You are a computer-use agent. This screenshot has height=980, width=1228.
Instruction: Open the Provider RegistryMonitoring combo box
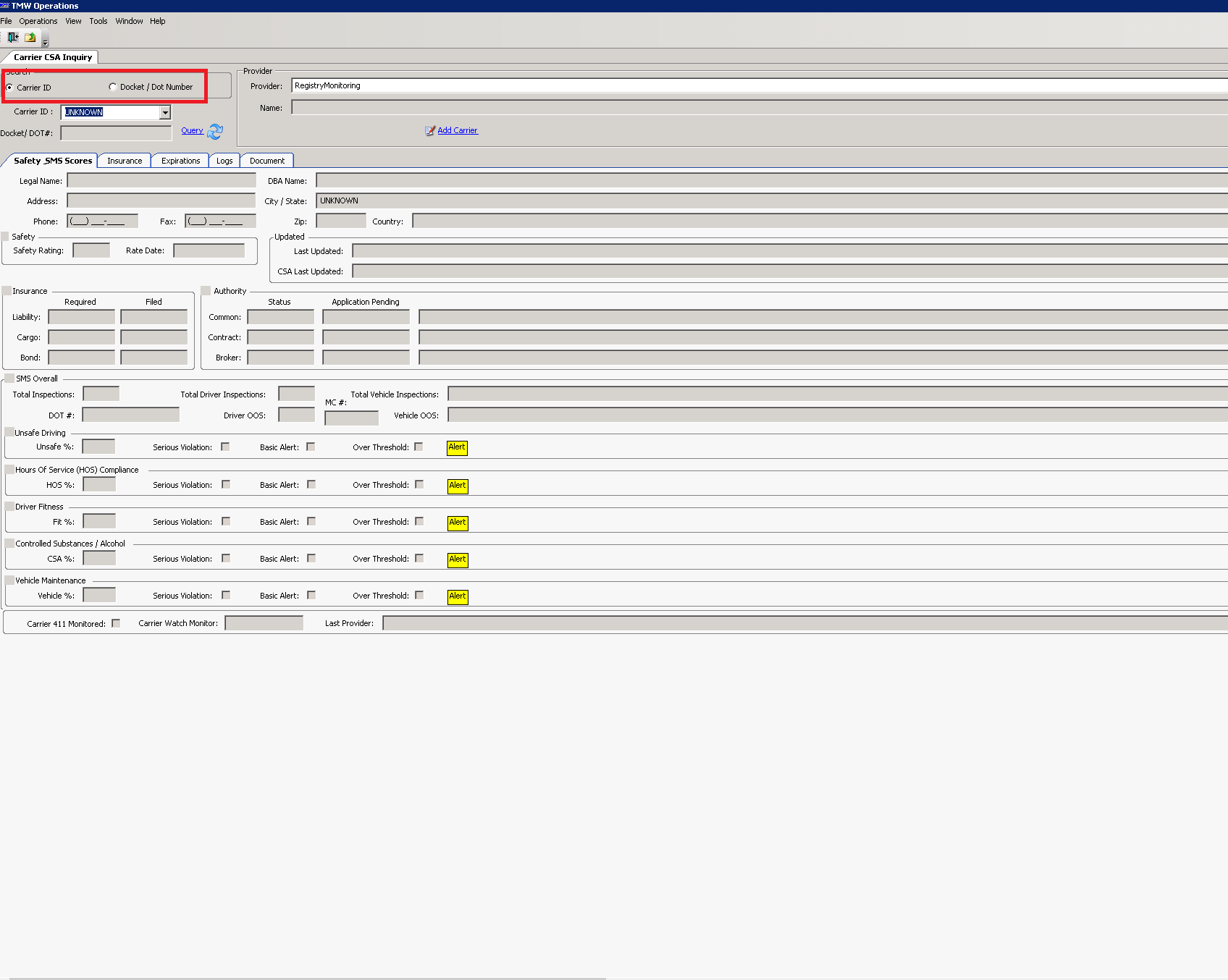coord(760,85)
